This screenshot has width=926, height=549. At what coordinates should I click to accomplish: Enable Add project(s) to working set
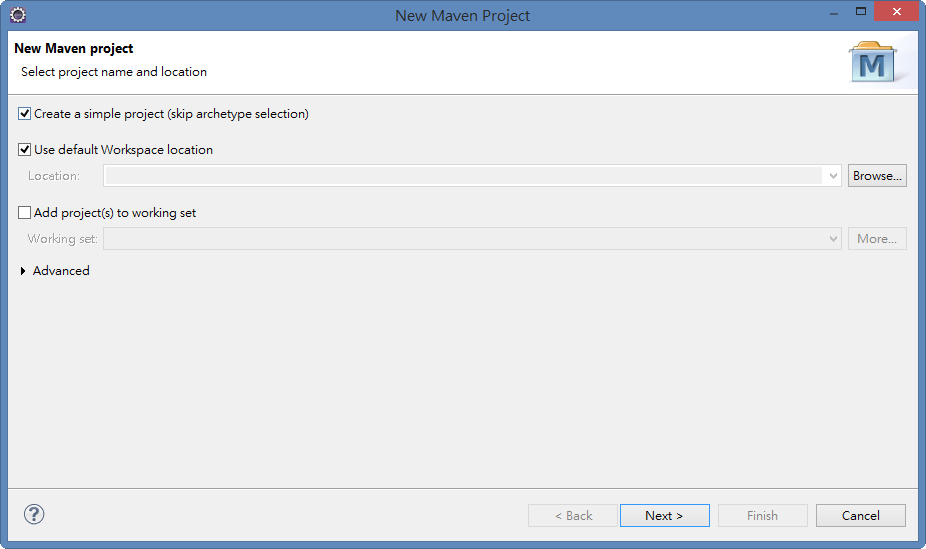24,213
